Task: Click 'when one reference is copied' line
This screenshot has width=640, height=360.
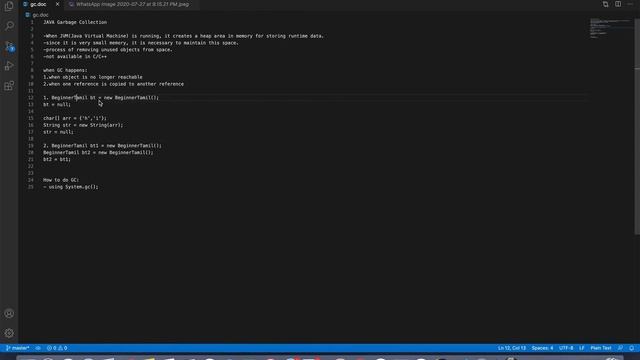Action: point(113,84)
